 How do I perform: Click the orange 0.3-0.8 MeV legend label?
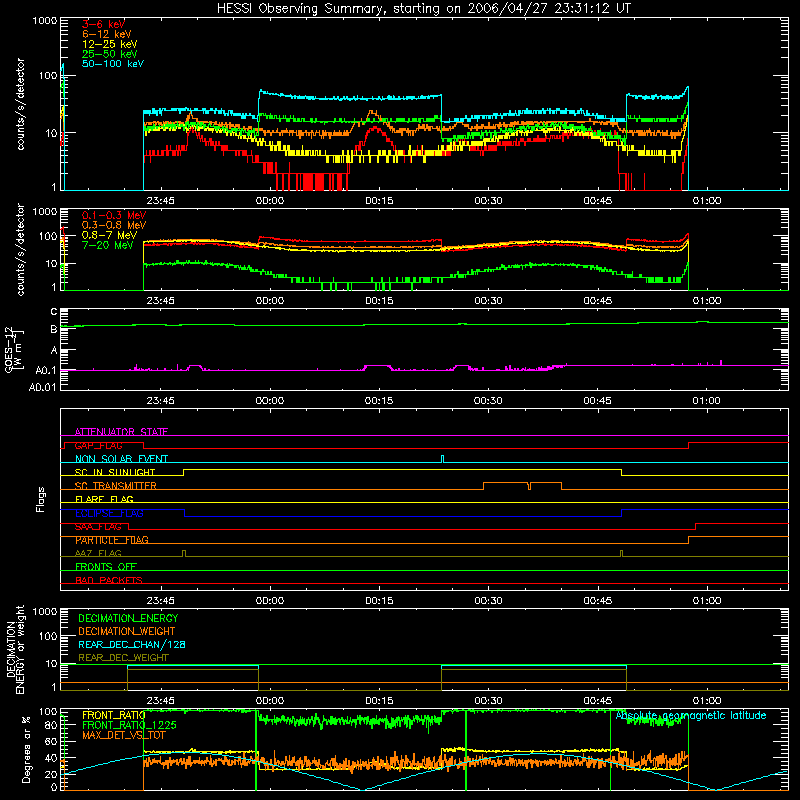114,225
